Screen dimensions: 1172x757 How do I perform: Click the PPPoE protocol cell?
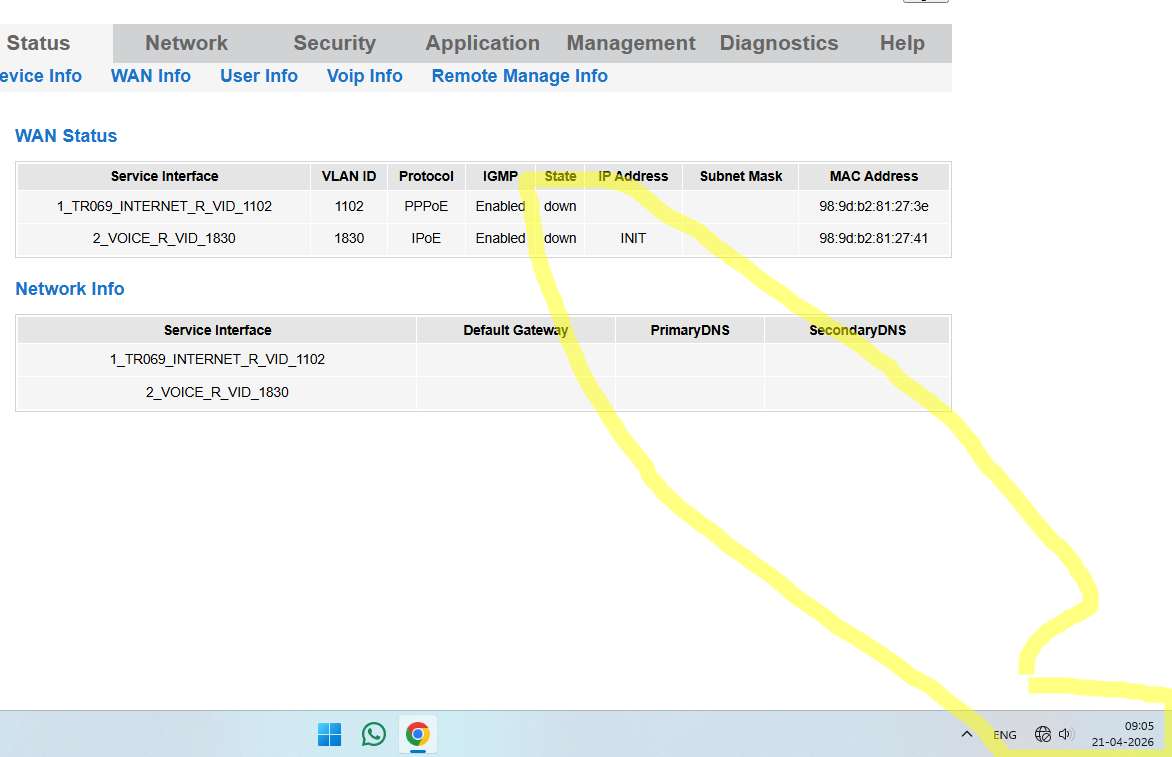426,206
